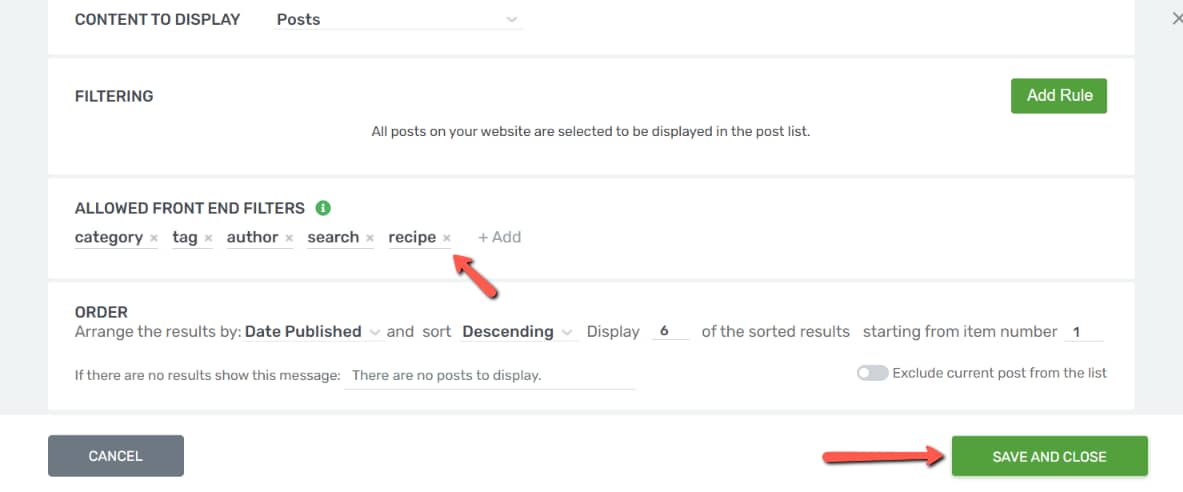The height and width of the screenshot is (492, 1183).
Task: Open the Descending sort order dropdown
Action: tap(518, 332)
